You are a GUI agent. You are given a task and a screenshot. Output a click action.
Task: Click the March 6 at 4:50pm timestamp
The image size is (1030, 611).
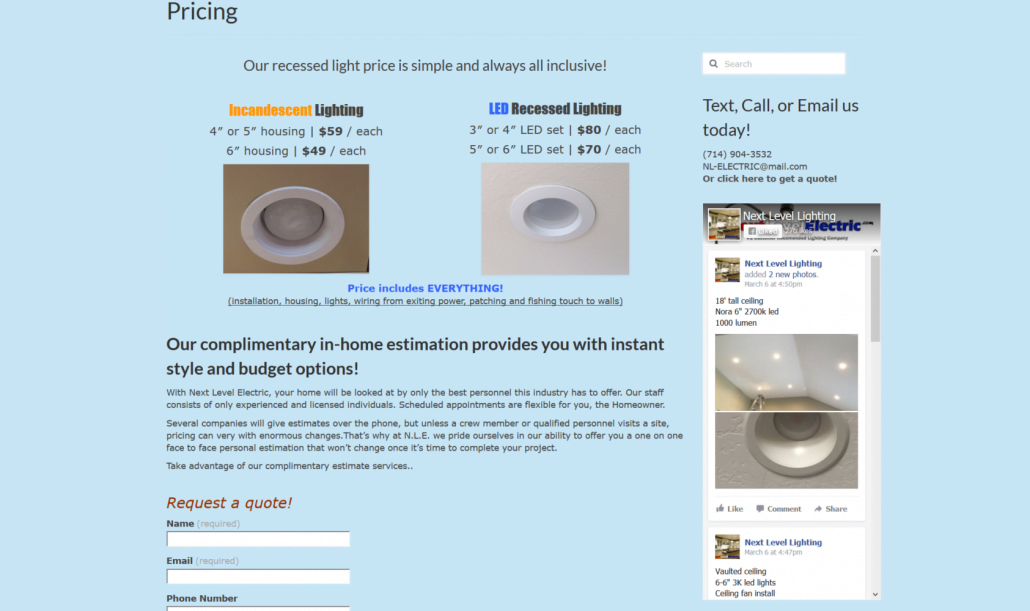773,284
